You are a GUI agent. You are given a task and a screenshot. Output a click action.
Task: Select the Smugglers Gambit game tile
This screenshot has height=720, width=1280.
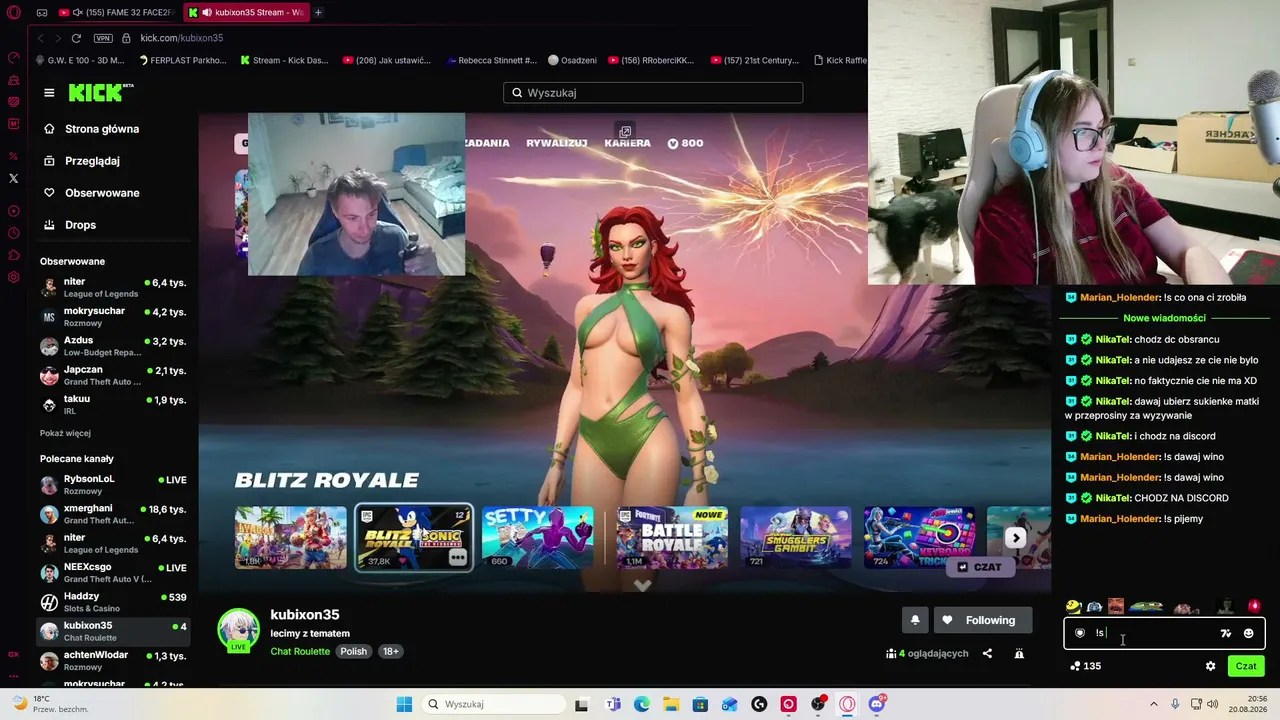tap(796, 537)
